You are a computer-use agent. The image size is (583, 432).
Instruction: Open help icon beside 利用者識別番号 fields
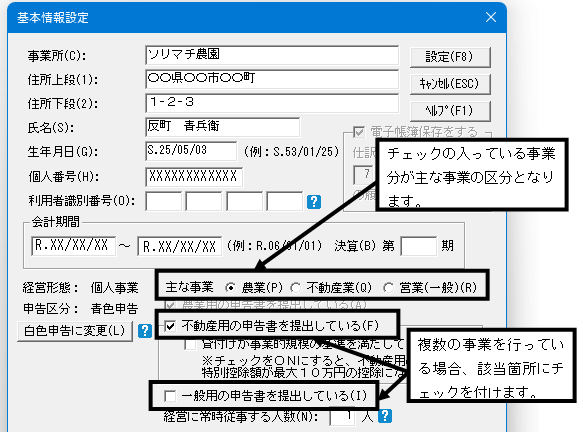[x=314, y=202]
